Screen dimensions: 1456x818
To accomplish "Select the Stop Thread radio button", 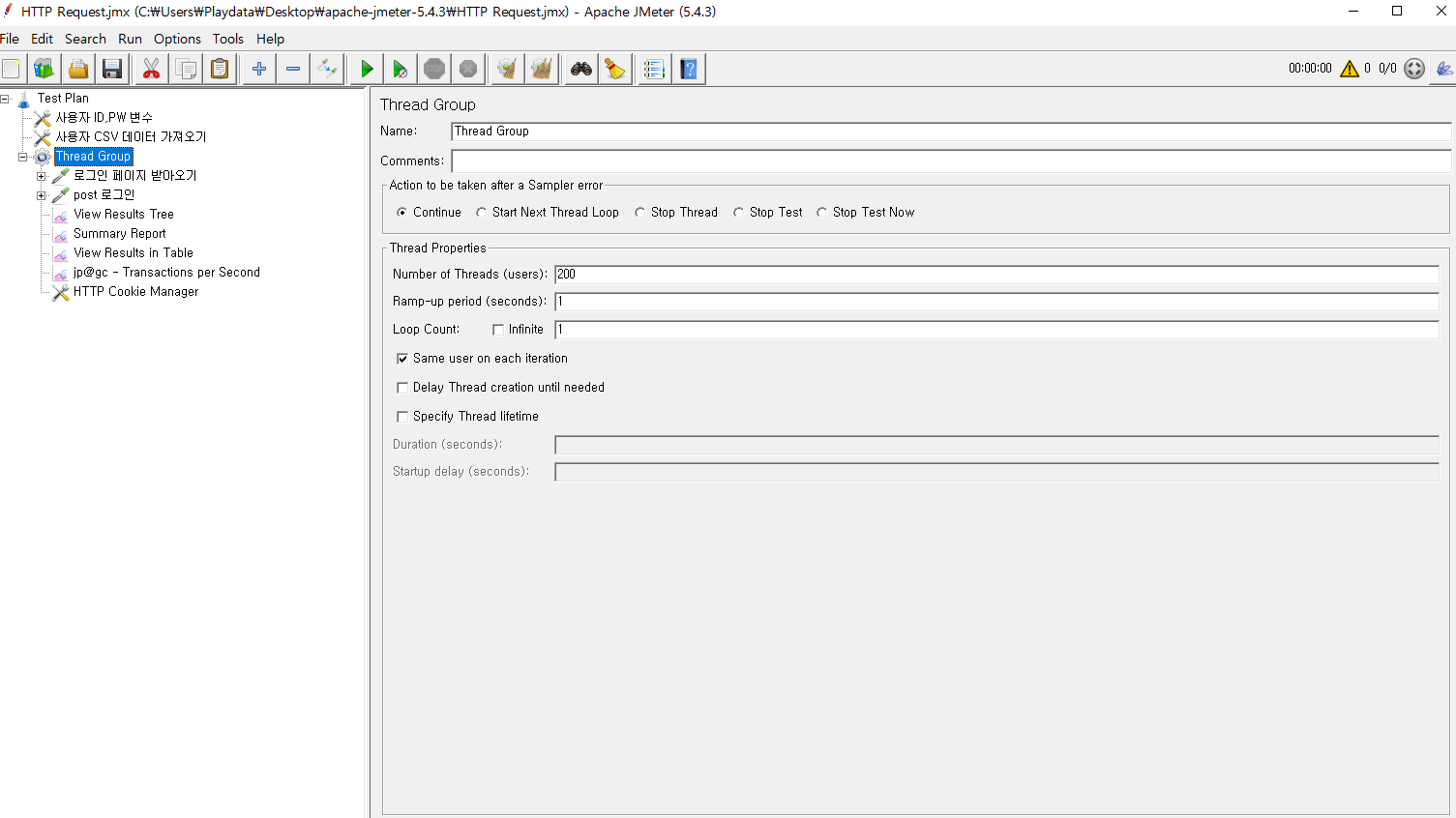I will click(639, 213).
